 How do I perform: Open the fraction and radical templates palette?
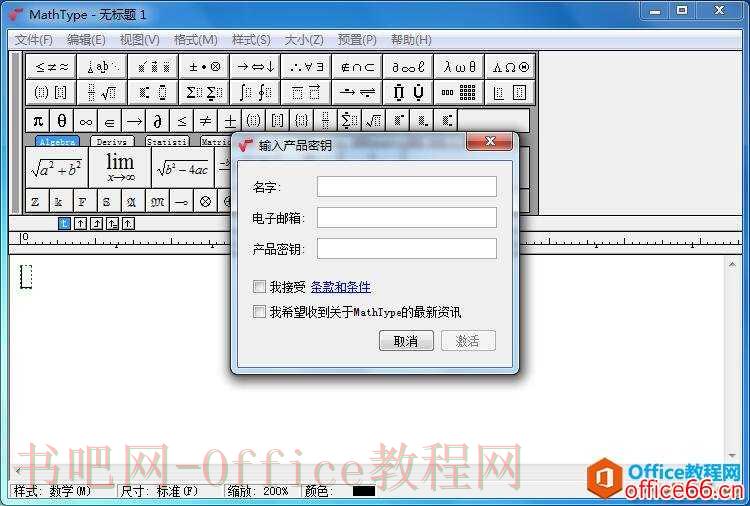coord(102,92)
